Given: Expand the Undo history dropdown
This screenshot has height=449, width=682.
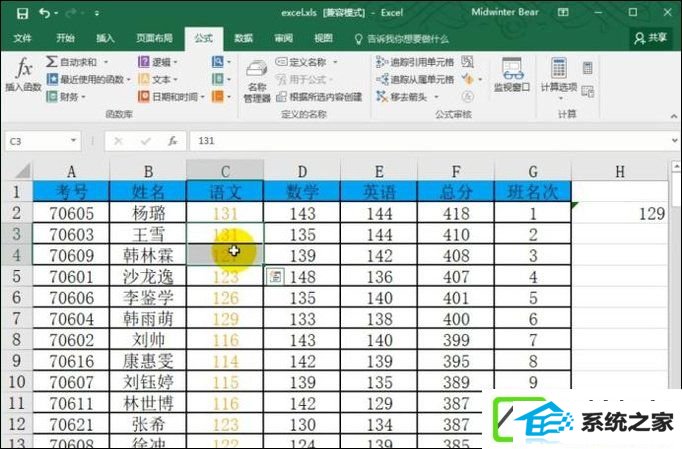Looking at the screenshot, I should tap(56, 13).
